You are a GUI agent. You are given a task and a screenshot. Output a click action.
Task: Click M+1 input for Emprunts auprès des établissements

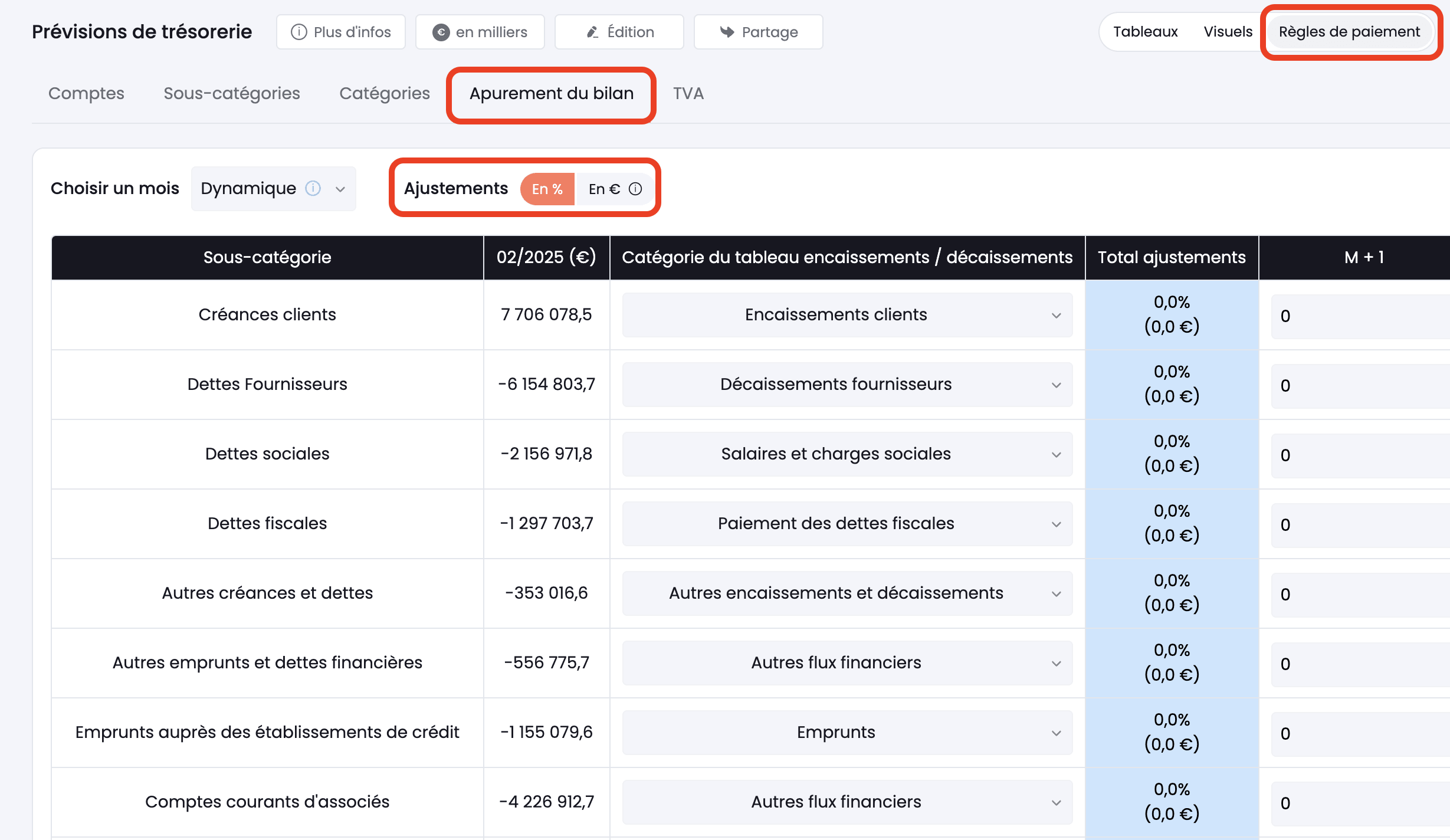[x=1360, y=734]
